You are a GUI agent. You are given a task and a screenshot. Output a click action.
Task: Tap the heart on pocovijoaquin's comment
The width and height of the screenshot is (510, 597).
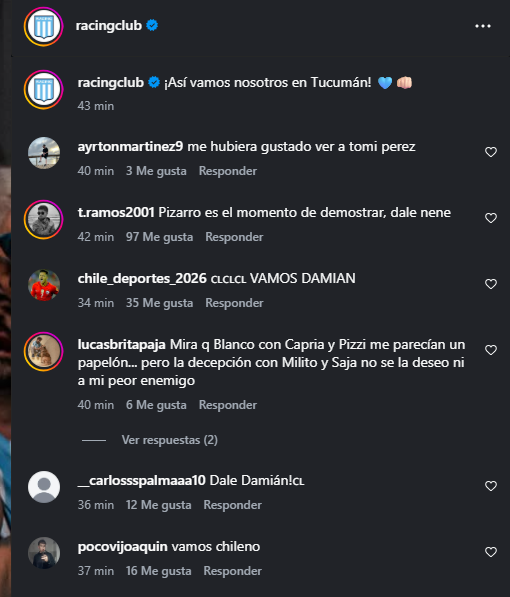click(491, 552)
